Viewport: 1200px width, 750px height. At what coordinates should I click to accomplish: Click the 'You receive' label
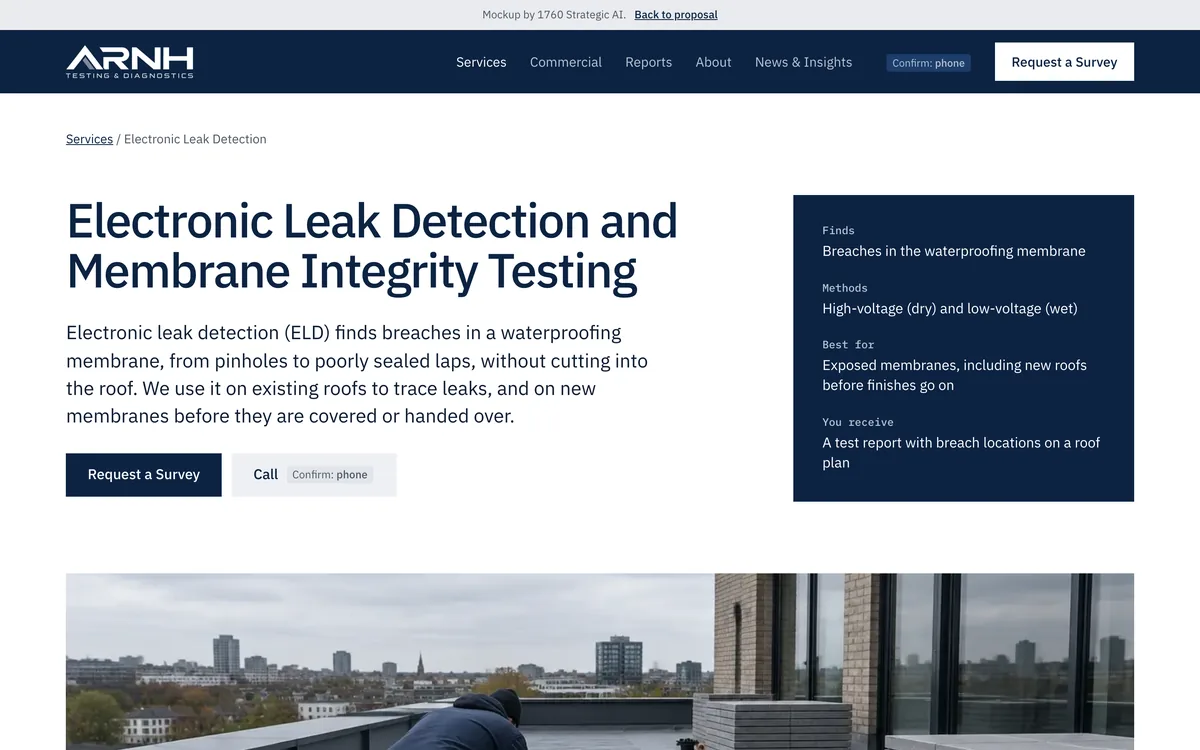pos(858,422)
